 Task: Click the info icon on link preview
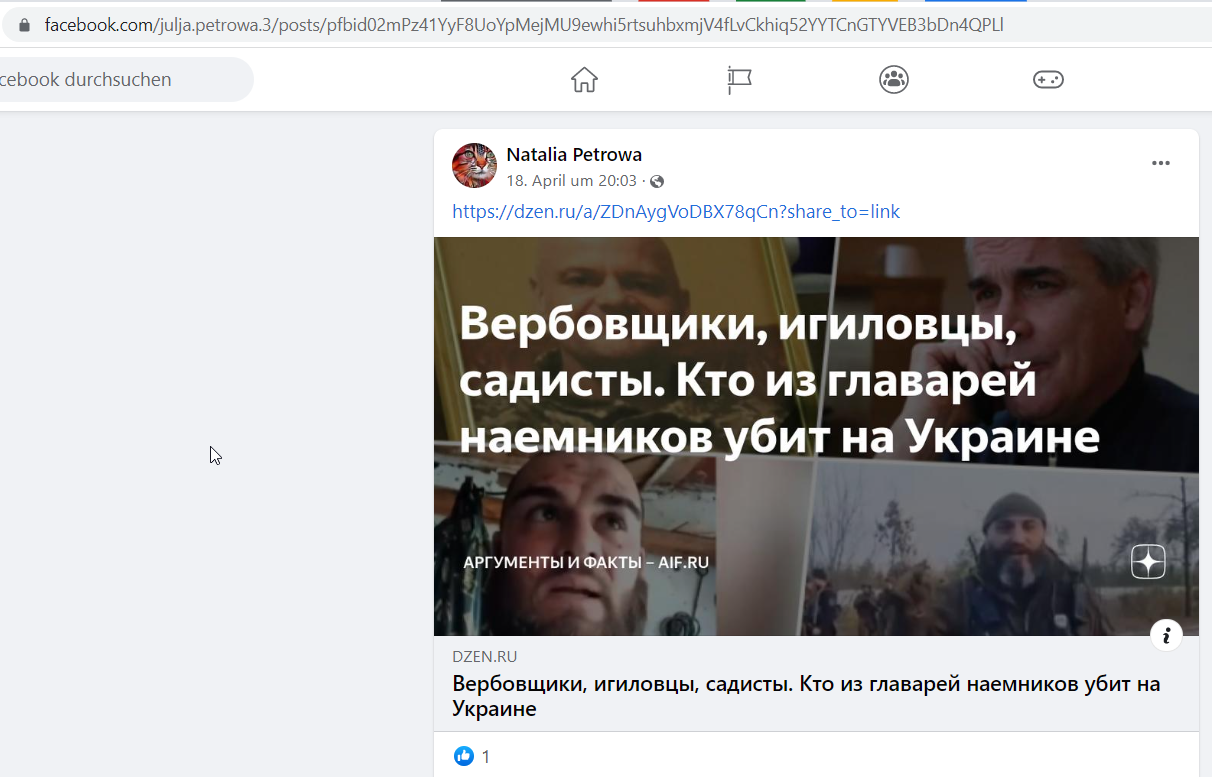pyautogui.click(x=1166, y=635)
